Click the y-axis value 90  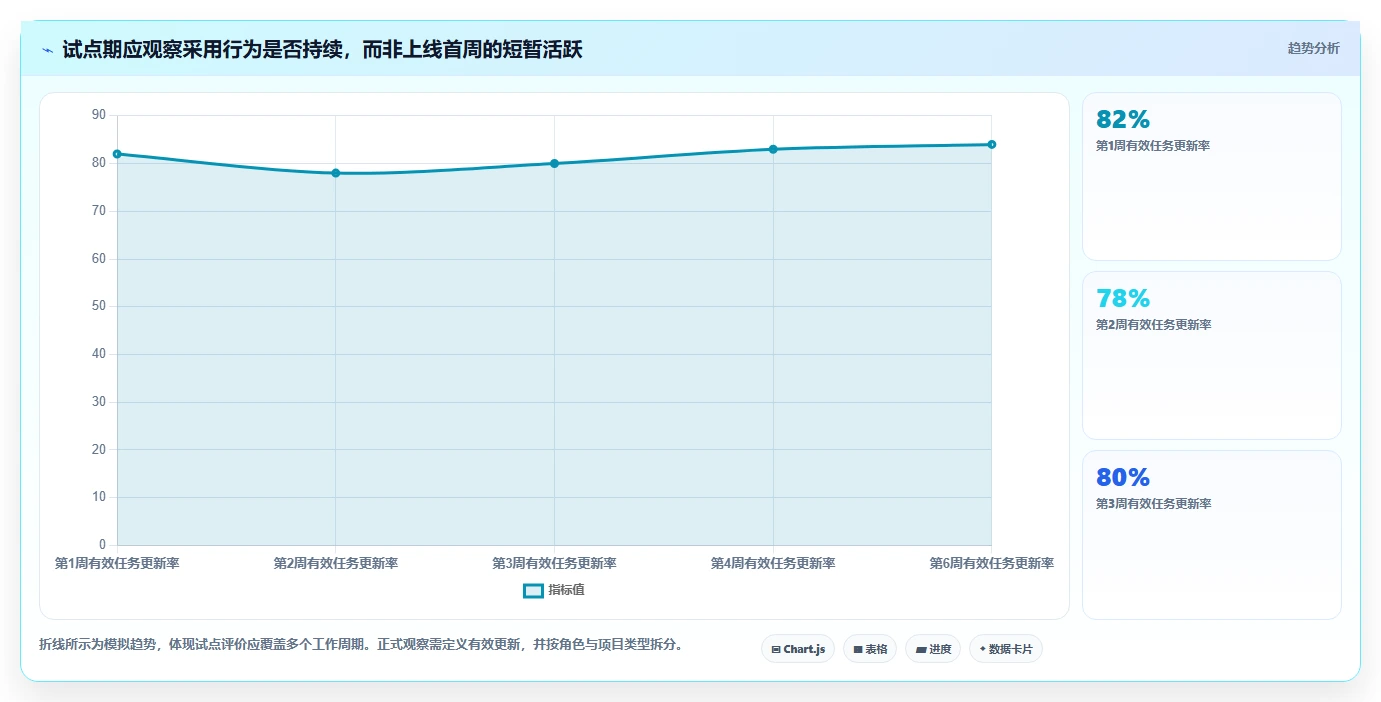pos(98,115)
